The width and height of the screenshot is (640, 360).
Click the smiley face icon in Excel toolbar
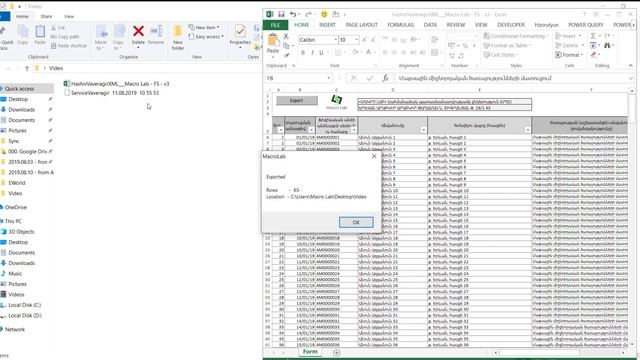324,14
